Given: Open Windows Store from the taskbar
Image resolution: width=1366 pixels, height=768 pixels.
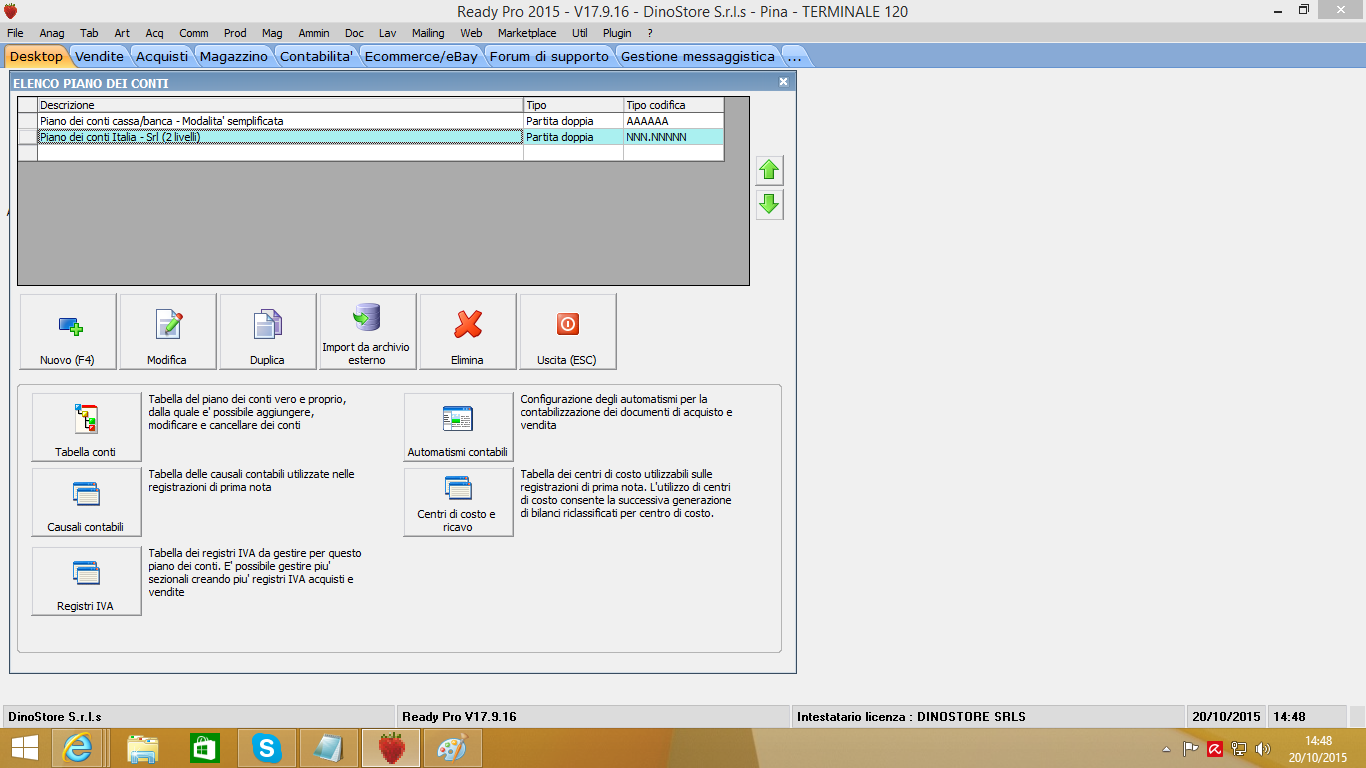Looking at the screenshot, I should [x=204, y=748].
